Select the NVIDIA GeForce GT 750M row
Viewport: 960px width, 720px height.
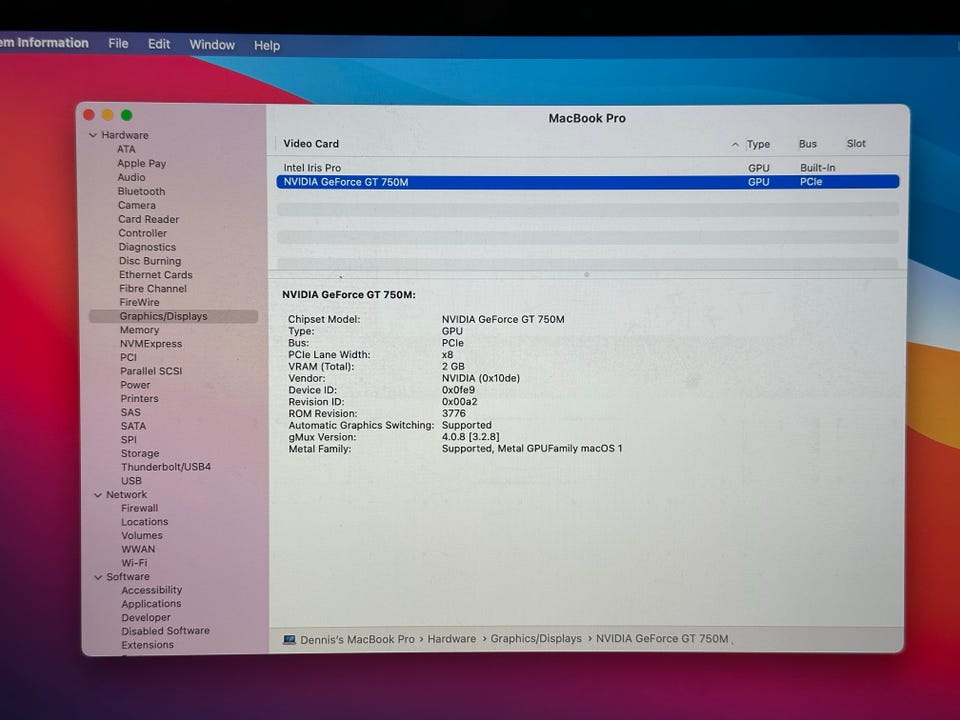(x=588, y=182)
